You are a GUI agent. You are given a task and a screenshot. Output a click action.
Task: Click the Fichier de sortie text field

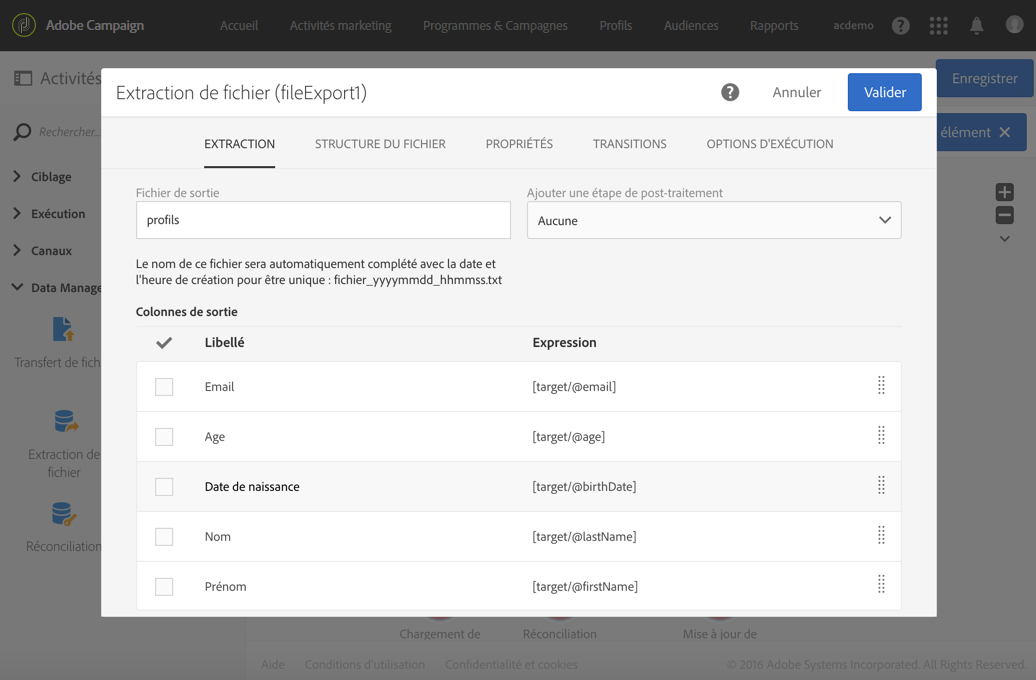(323, 221)
